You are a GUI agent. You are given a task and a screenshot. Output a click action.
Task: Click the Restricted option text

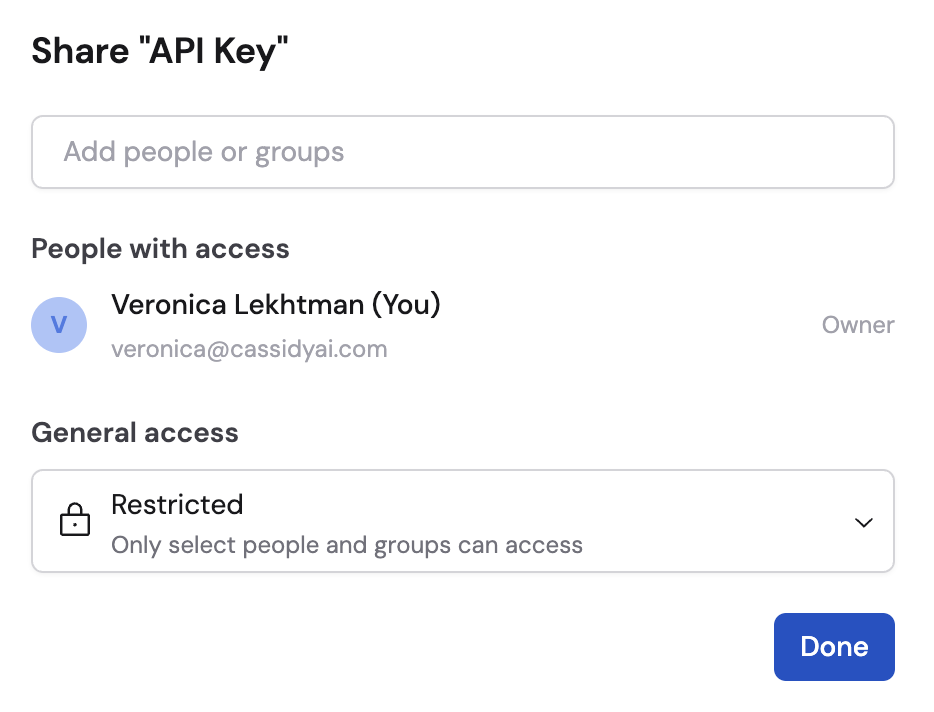click(x=177, y=505)
